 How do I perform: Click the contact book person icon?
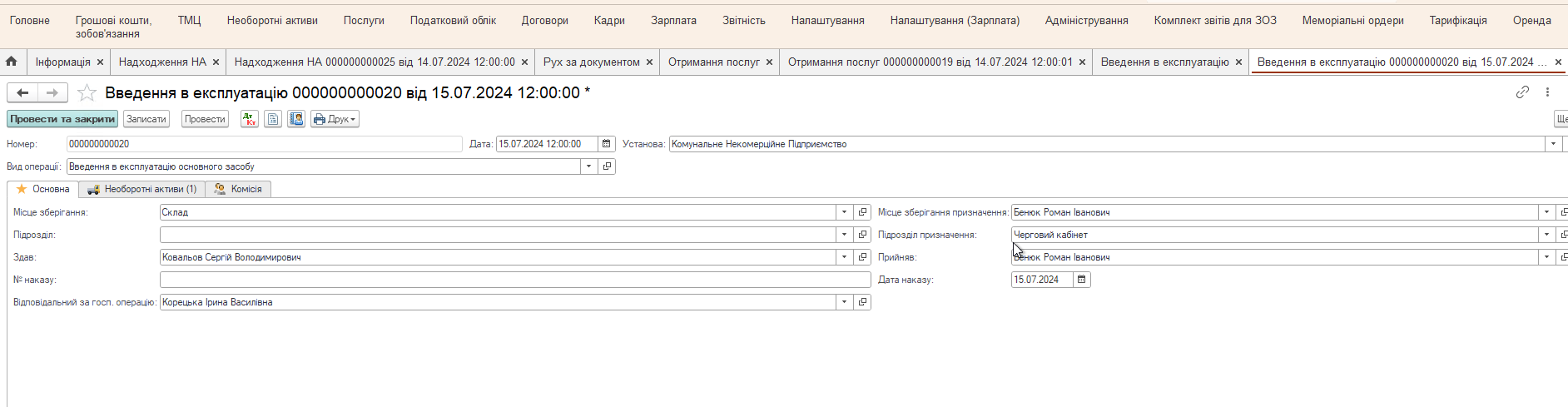click(295, 119)
